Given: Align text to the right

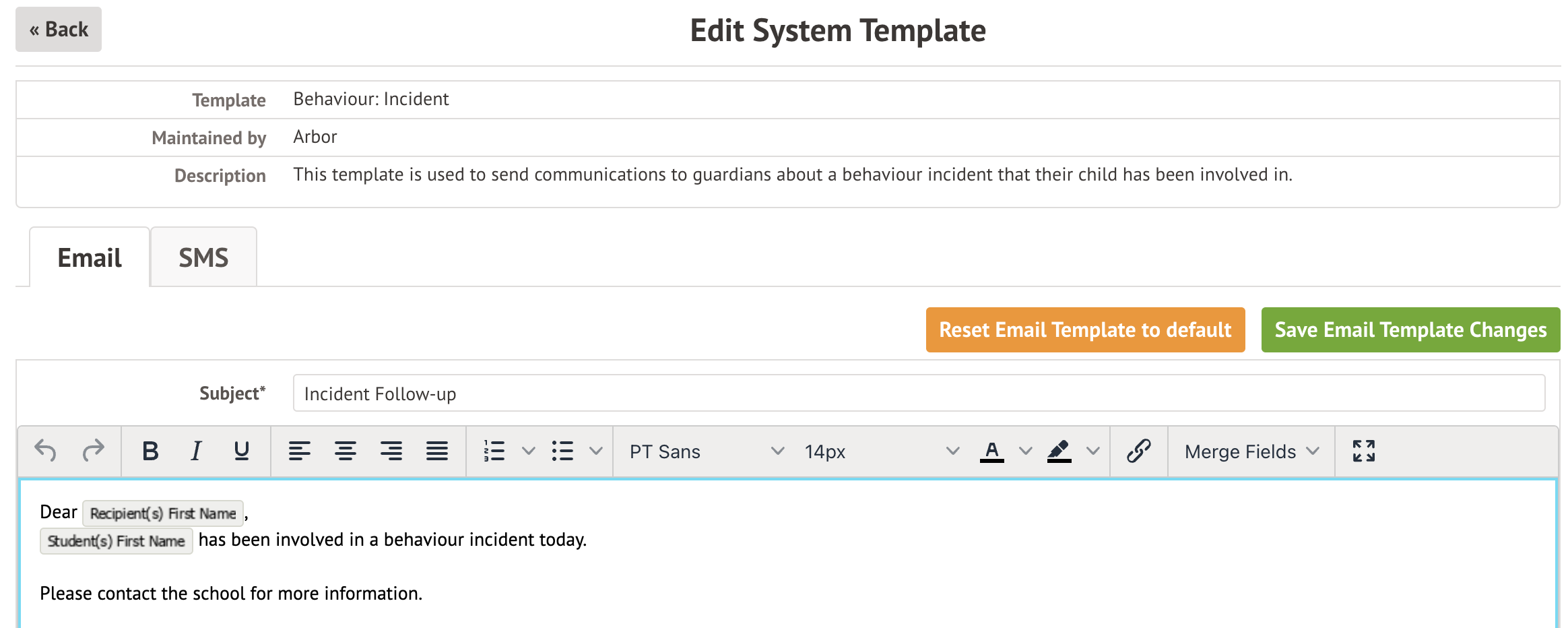Looking at the screenshot, I should (x=391, y=451).
